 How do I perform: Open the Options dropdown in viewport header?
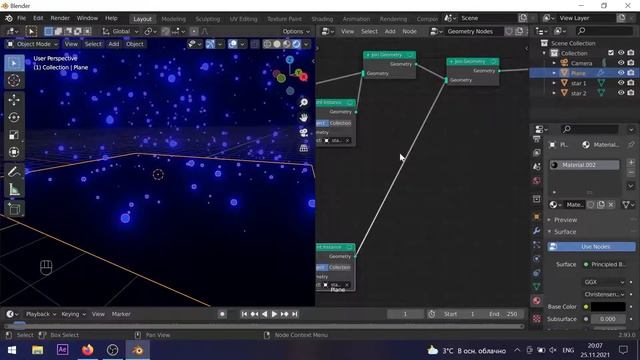coord(296,31)
